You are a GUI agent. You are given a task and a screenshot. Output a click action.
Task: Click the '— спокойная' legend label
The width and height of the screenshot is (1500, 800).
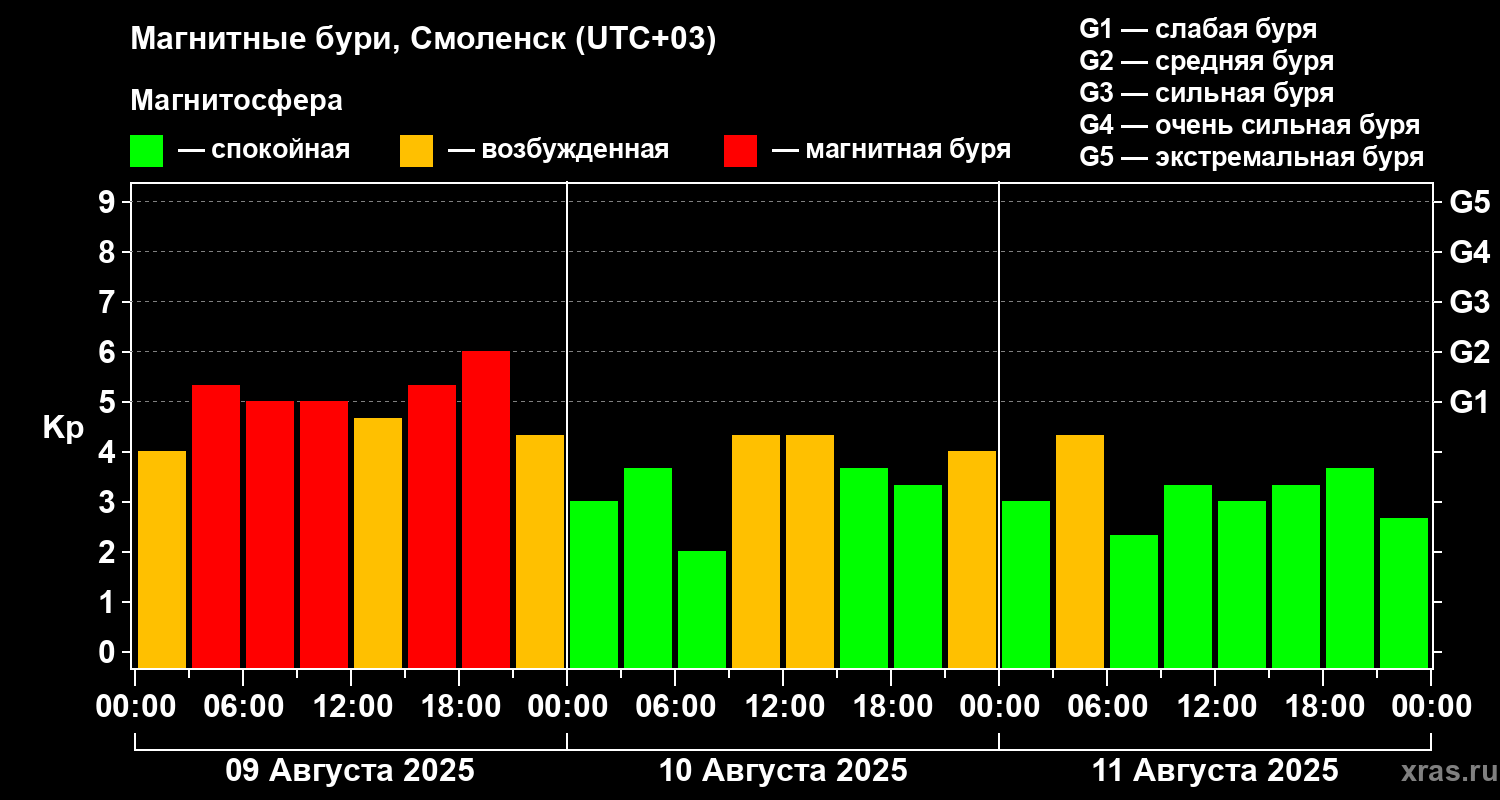264,150
